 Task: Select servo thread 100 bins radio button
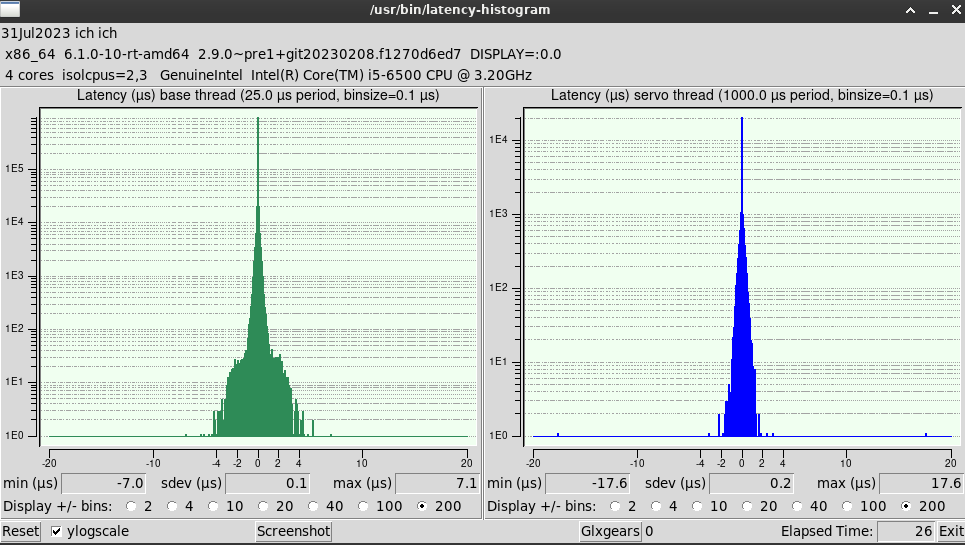point(847,506)
